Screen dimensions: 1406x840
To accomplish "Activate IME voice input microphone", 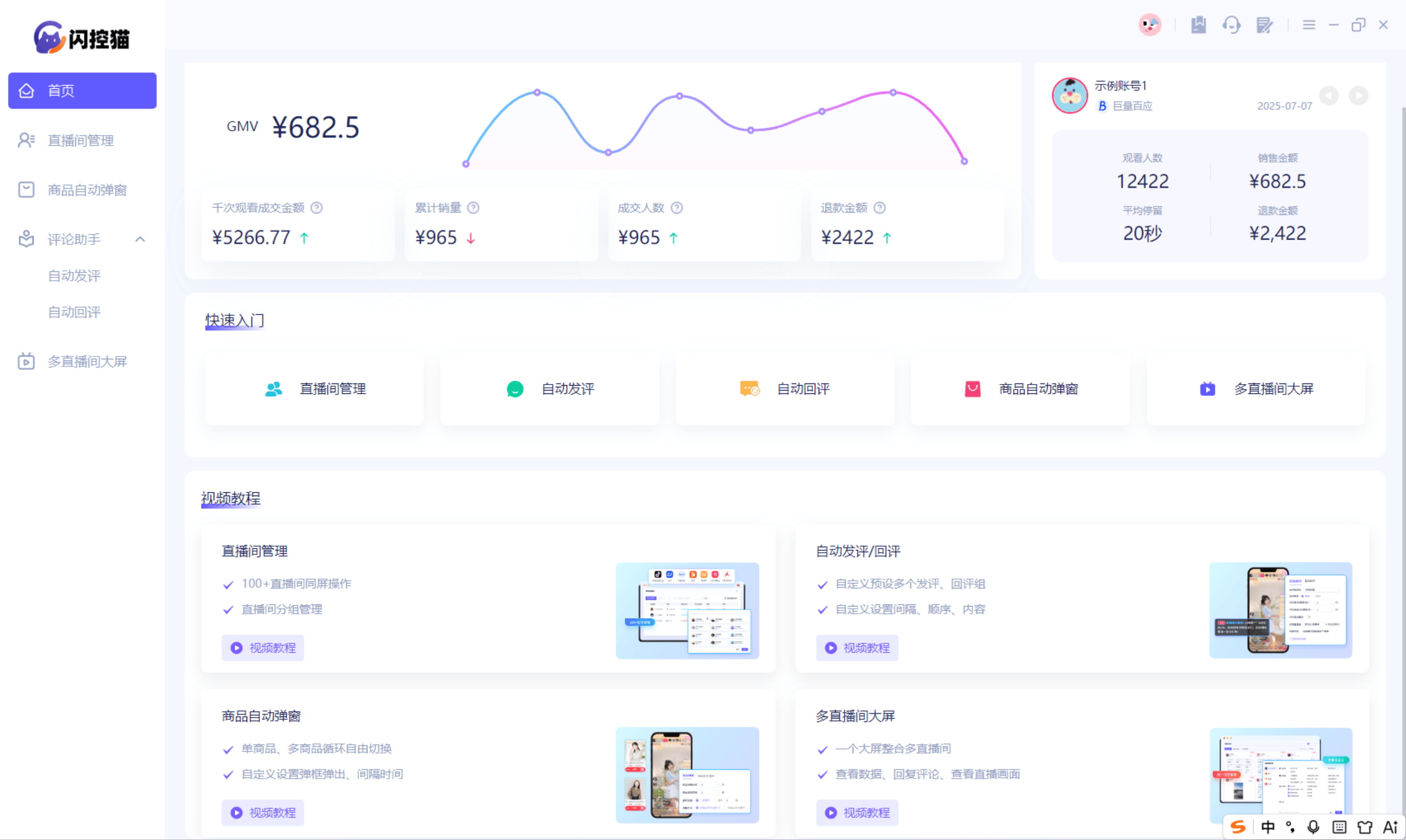I will [1313, 827].
